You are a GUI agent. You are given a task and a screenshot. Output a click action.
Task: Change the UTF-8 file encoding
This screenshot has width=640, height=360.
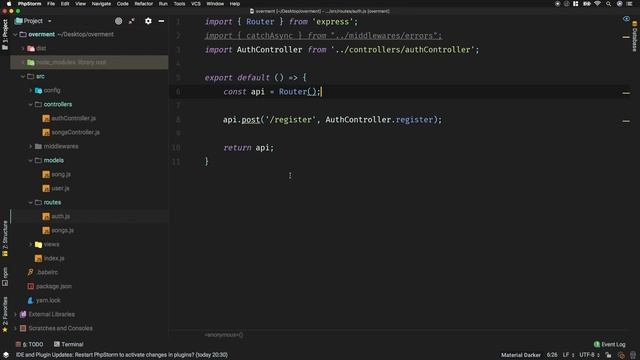click(589, 355)
